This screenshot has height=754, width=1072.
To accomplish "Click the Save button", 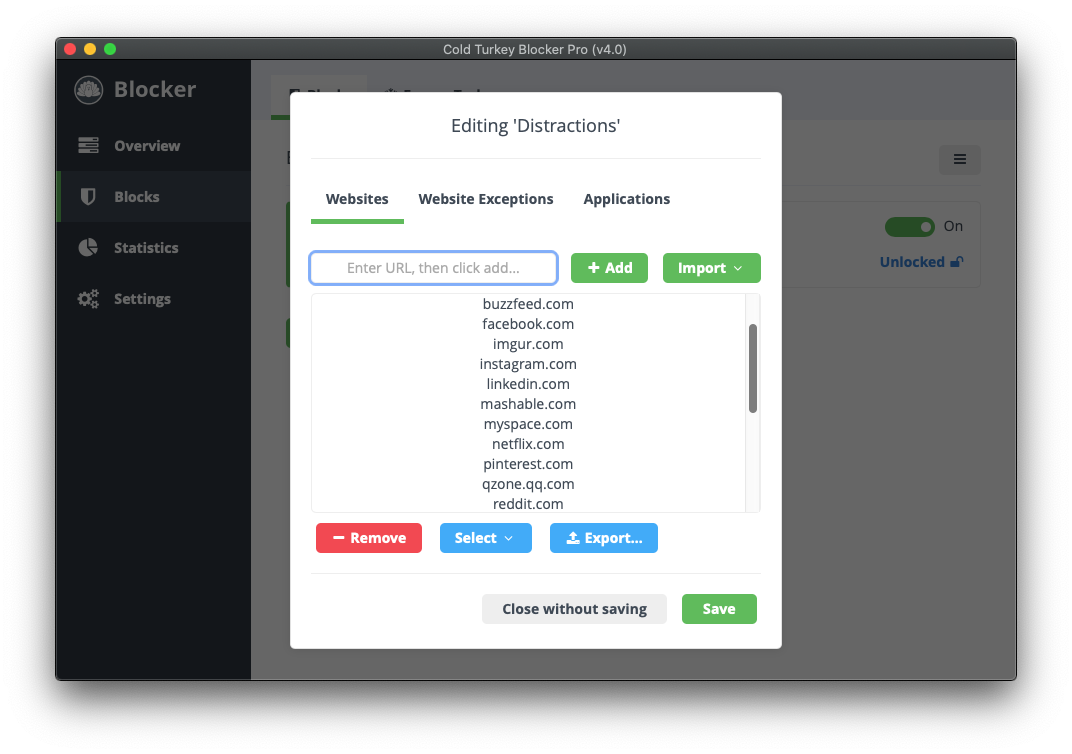I will coord(719,609).
